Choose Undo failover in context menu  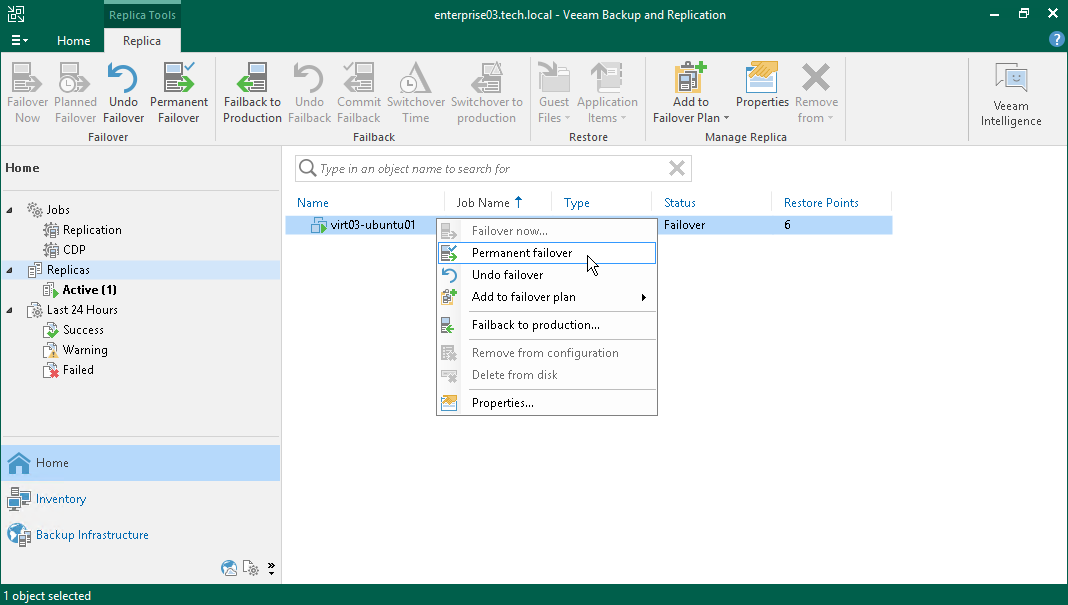click(x=547, y=275)
